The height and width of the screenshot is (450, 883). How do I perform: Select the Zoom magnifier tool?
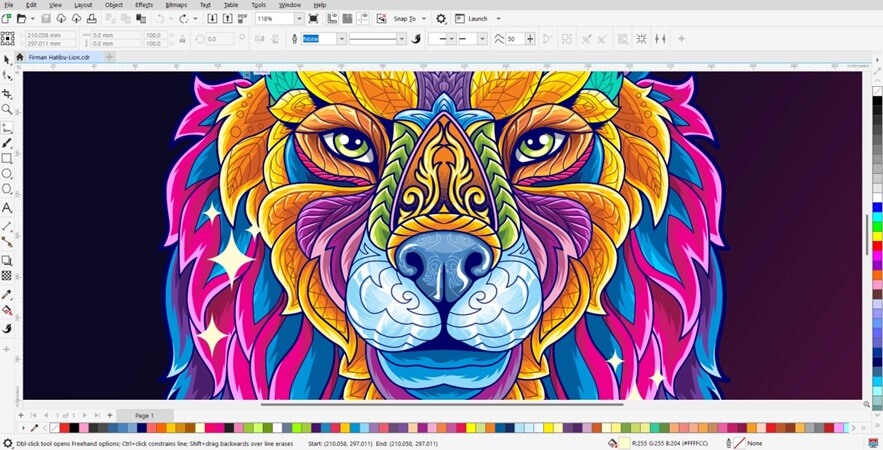7,109
